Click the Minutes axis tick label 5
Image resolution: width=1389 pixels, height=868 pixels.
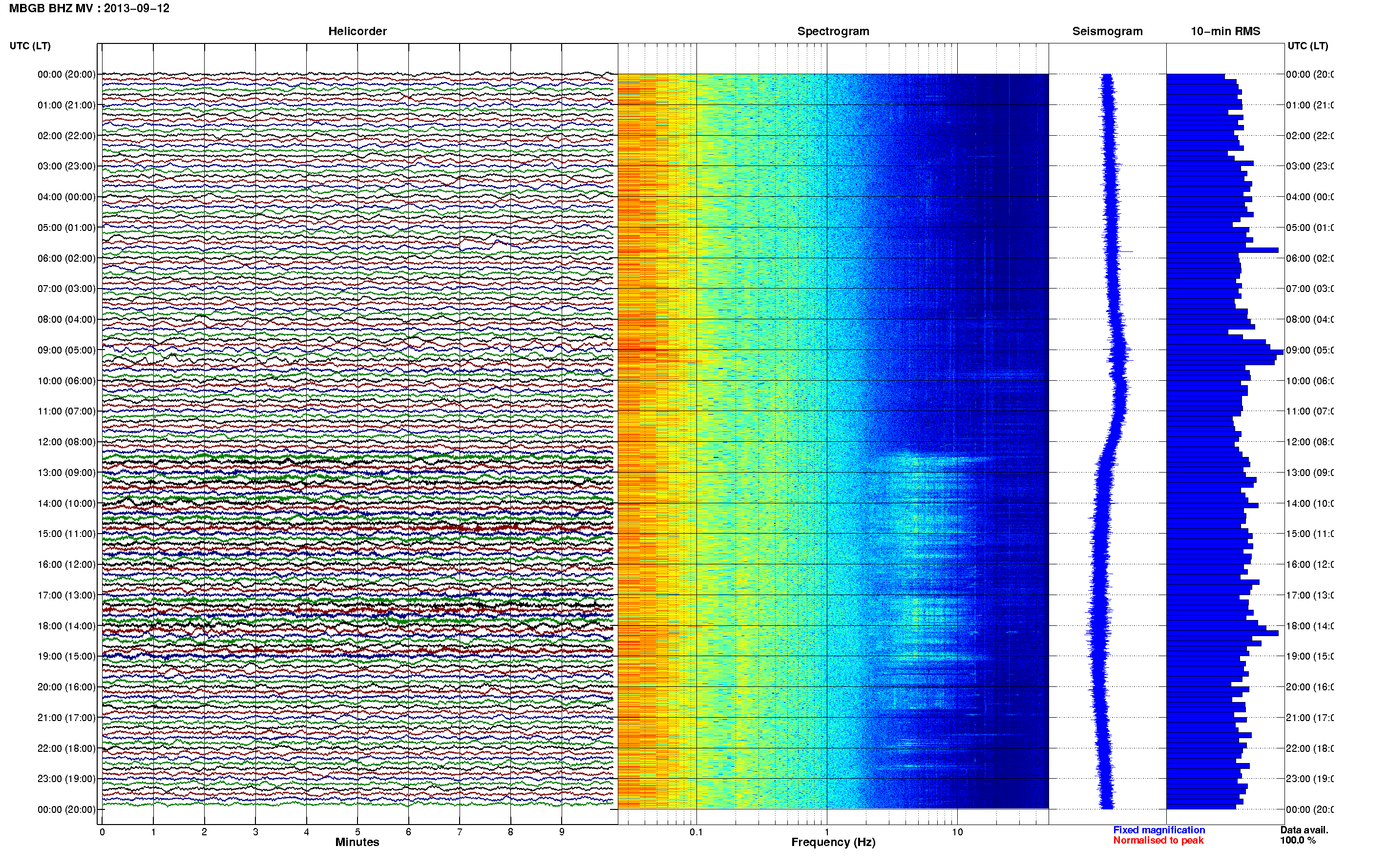click(x=358, y=832)
